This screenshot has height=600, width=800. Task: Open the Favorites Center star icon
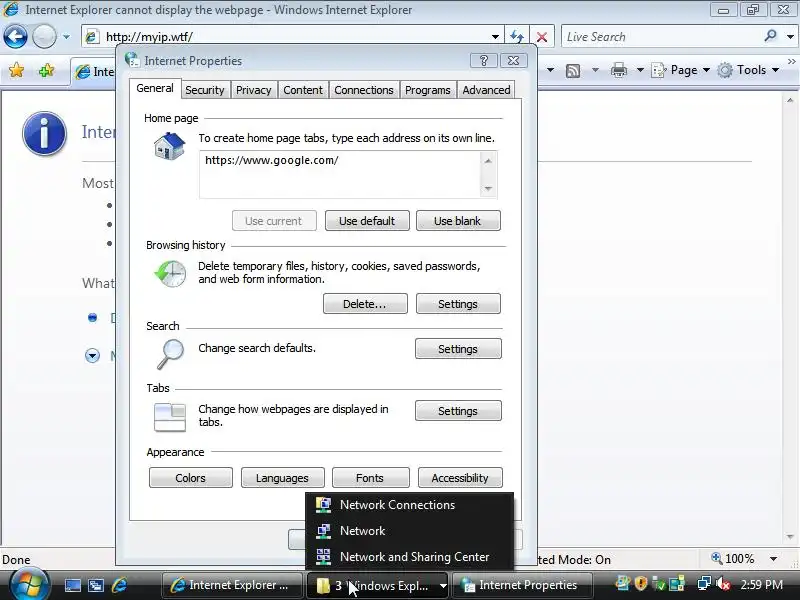16,70
